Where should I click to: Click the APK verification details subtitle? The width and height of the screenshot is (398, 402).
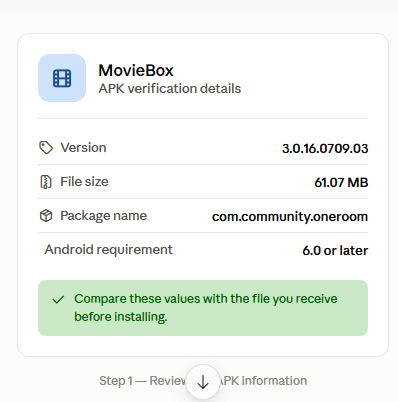pyautogui.click(x=170, y=89)
